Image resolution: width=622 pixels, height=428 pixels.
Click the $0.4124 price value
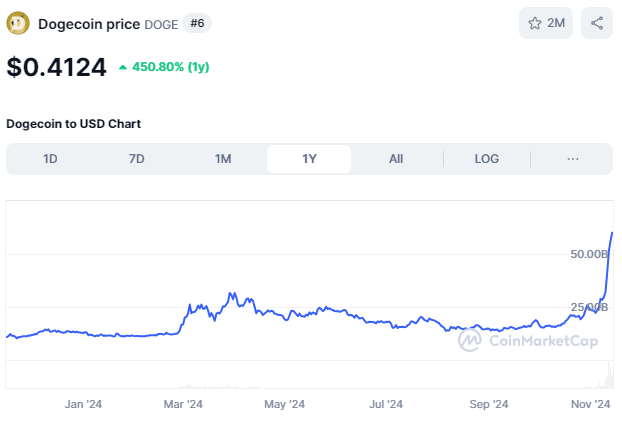56,67
